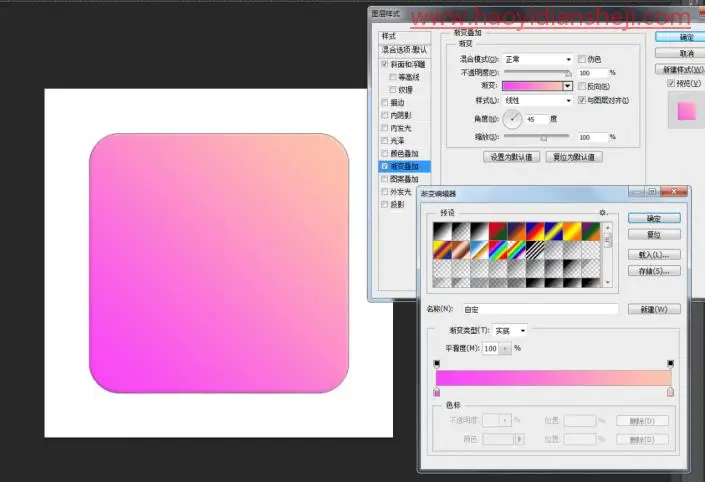Click the preset list scrollbar down arrow
The image size is (705, 482).
pos(608,282)
